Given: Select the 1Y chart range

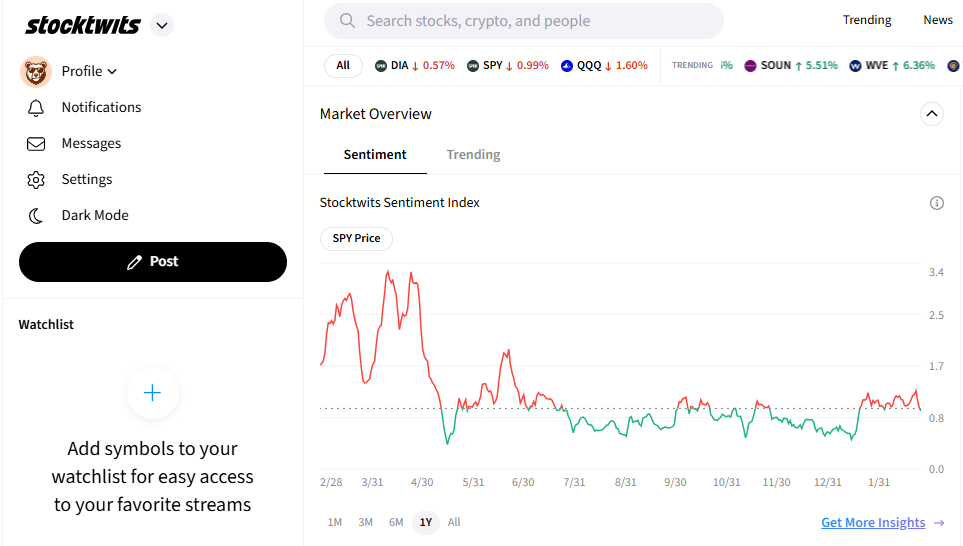Looking at the screenshot, I should [x=426, y=523].
